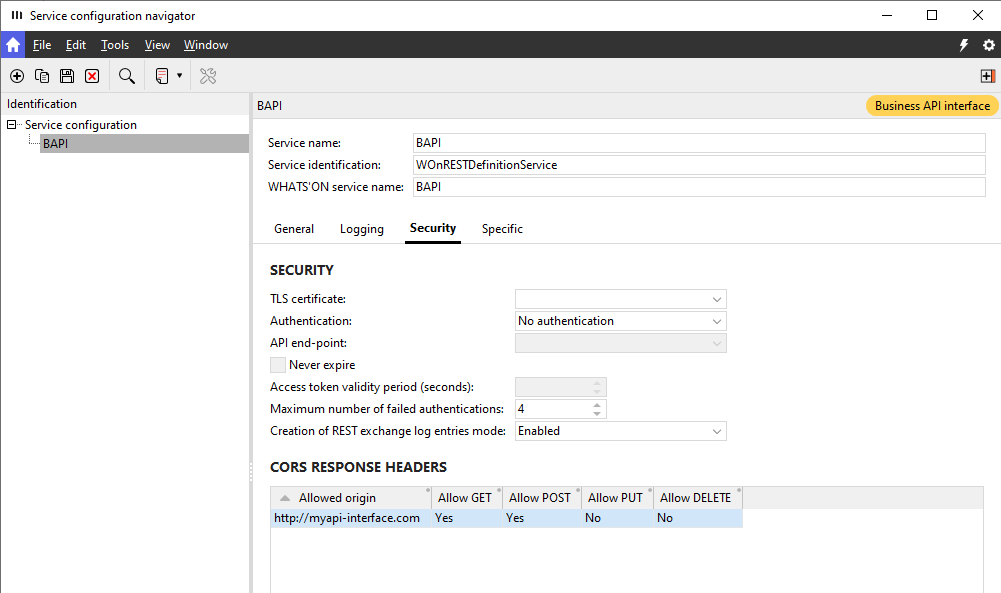Click the add-panel icon at toolbar right
1001x593 pixels.
[988, 76]
